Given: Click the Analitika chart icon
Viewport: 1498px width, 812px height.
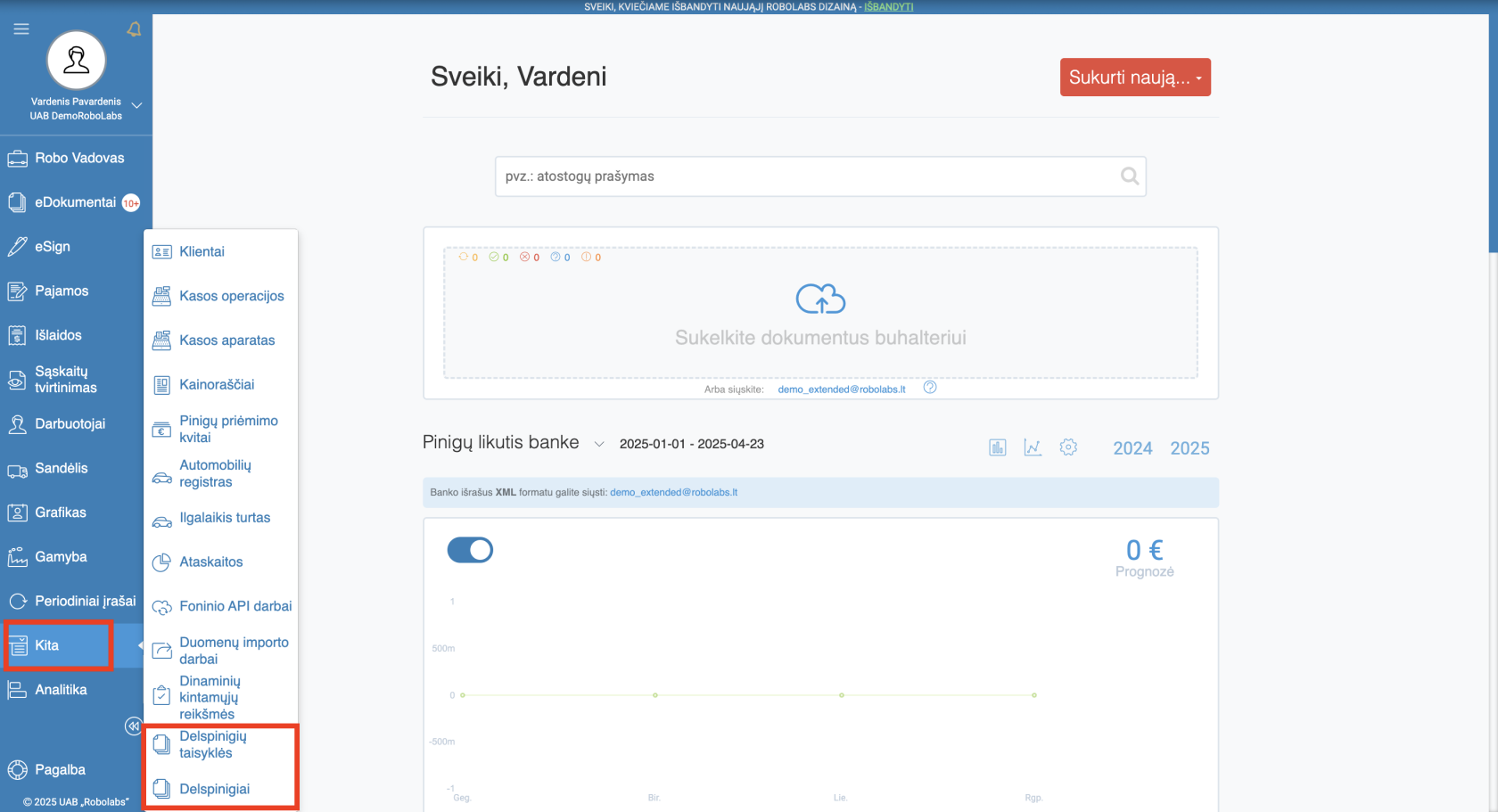Looking at the screenshot, I should (18, 690).
